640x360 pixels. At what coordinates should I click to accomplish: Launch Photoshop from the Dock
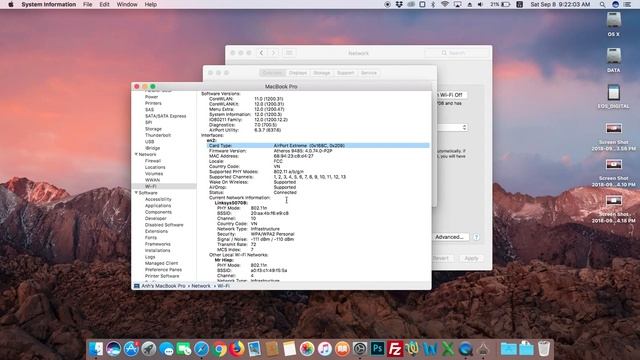coord(377,349)
